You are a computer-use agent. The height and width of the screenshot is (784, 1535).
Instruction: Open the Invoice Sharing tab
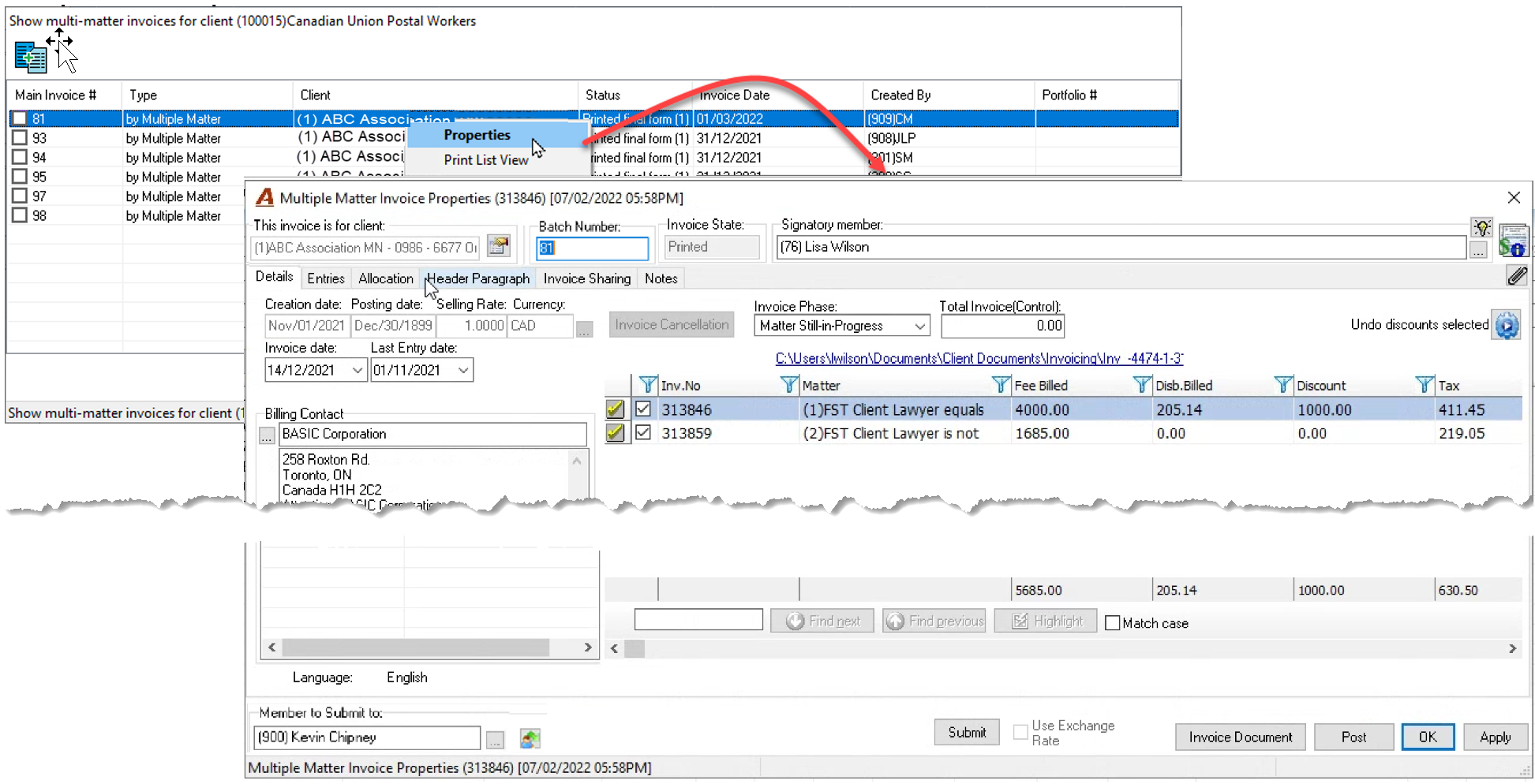(587, 278)
